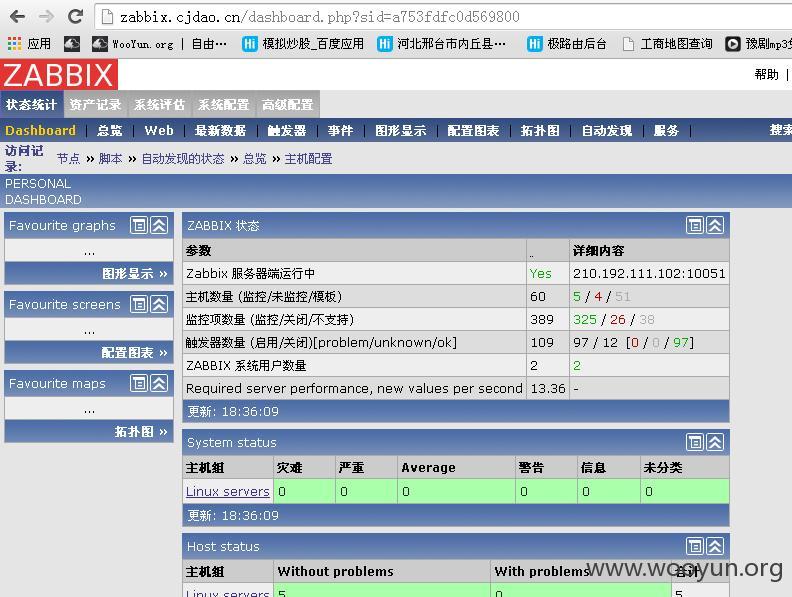Open 总览 in visit history breadcrumb
The image size is (792, 597).
tap(255, 159)
